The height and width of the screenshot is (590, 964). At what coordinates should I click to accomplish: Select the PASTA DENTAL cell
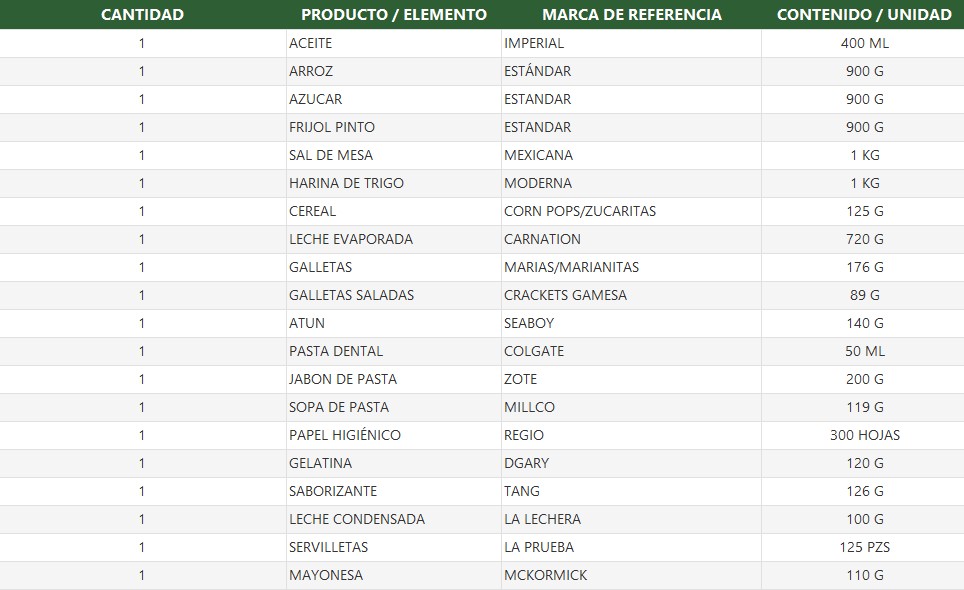tap(393, 351)
